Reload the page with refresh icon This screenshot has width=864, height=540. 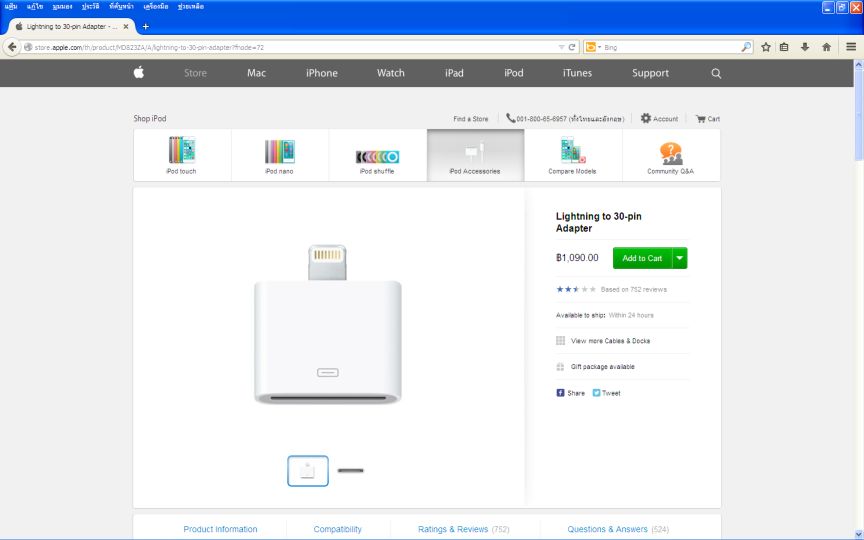click(572, 47)
